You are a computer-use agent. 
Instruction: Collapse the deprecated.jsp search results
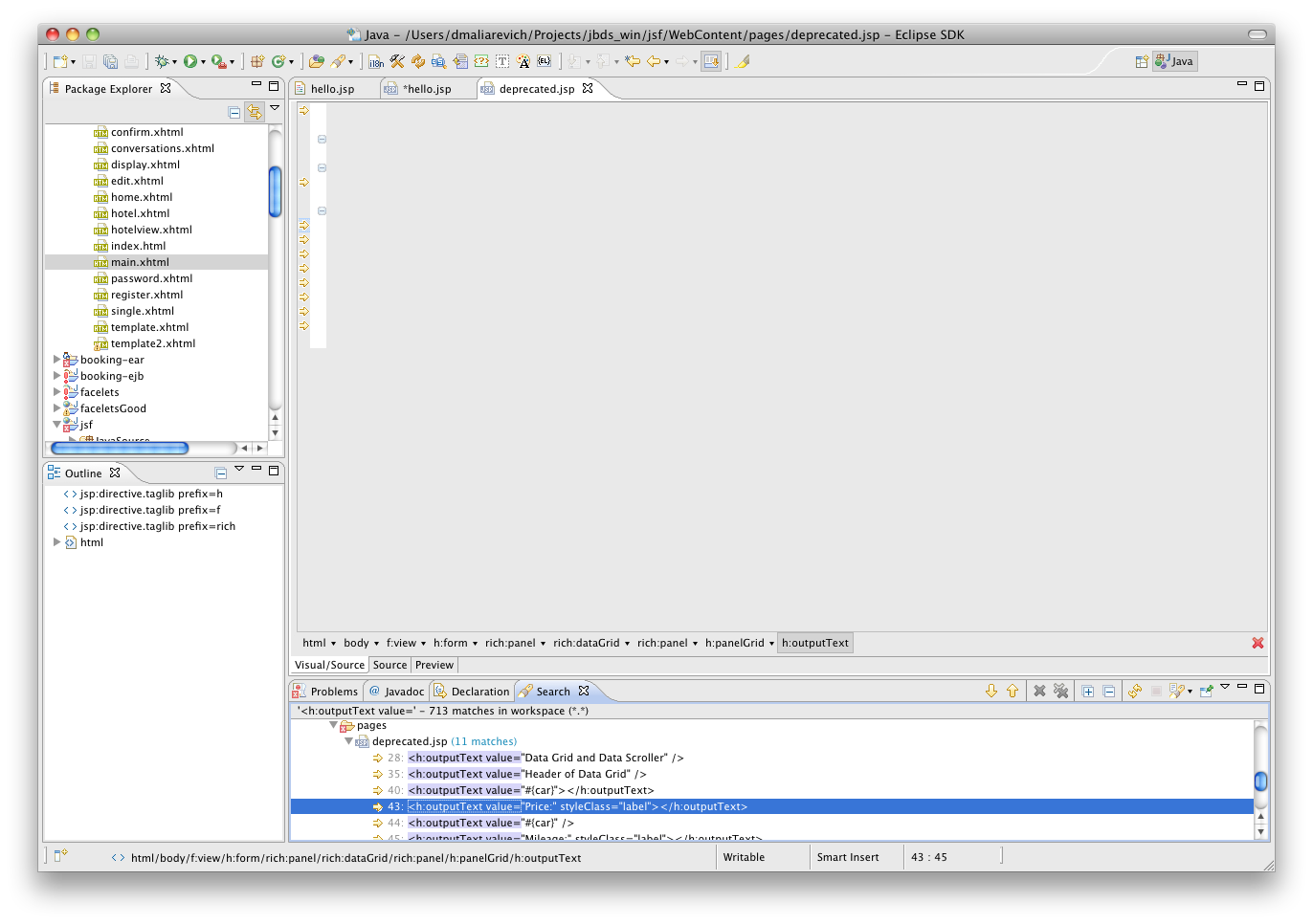pyautogui.click(x=348, y=741)
